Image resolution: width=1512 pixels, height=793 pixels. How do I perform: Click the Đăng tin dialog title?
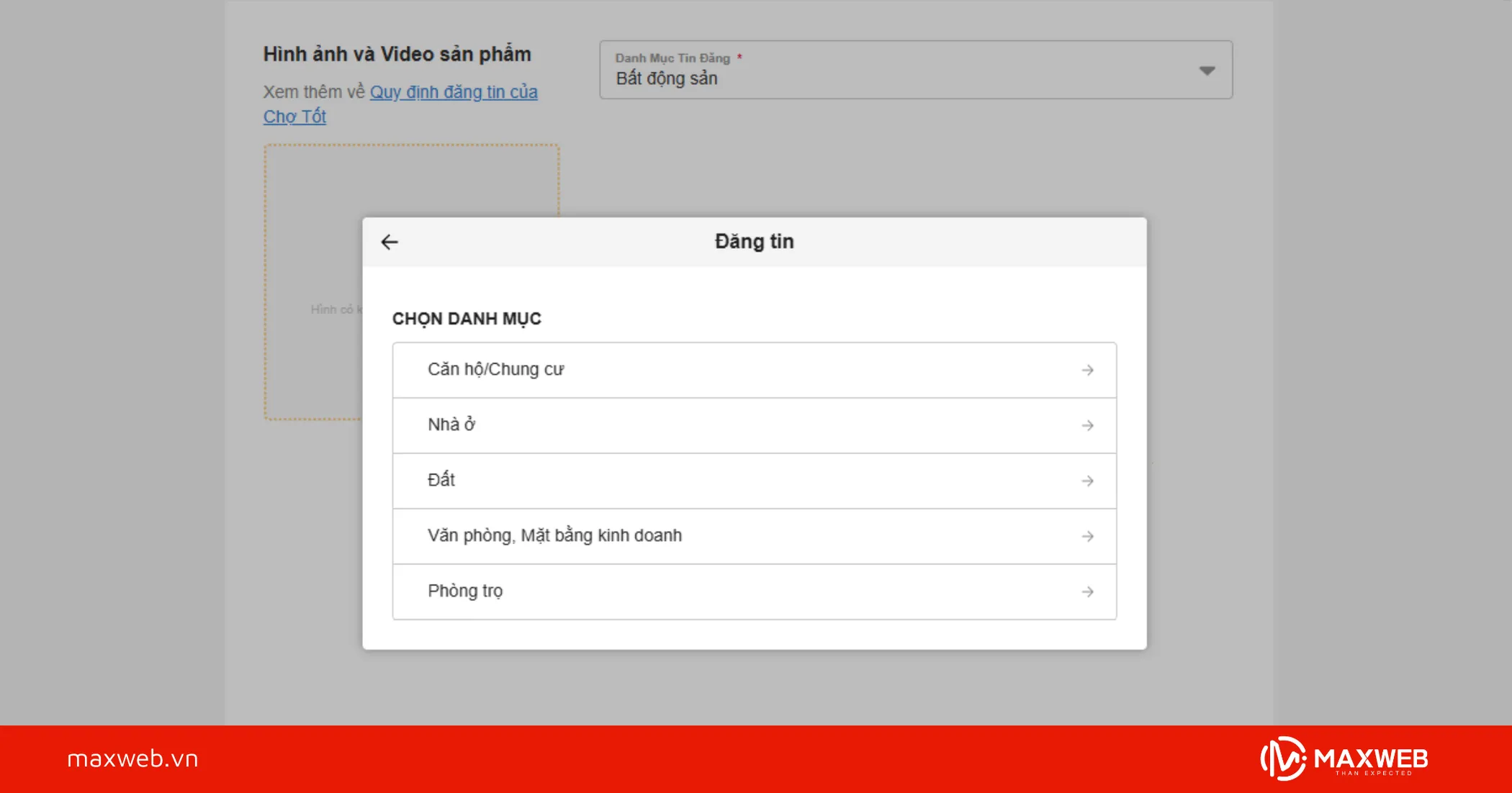(x=754, y=242)
